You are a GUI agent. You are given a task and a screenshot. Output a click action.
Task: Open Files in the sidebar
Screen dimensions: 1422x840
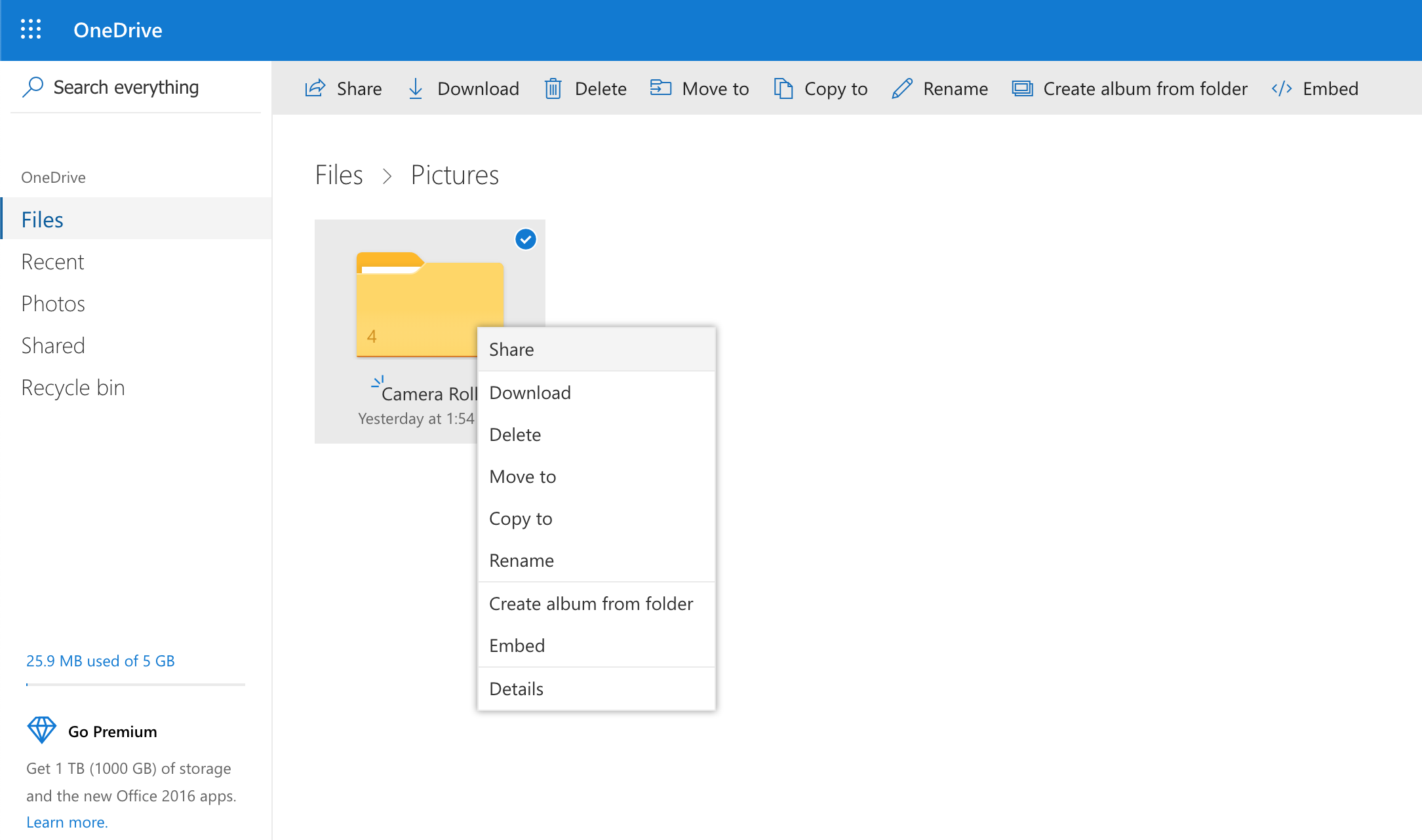(136, 220)
